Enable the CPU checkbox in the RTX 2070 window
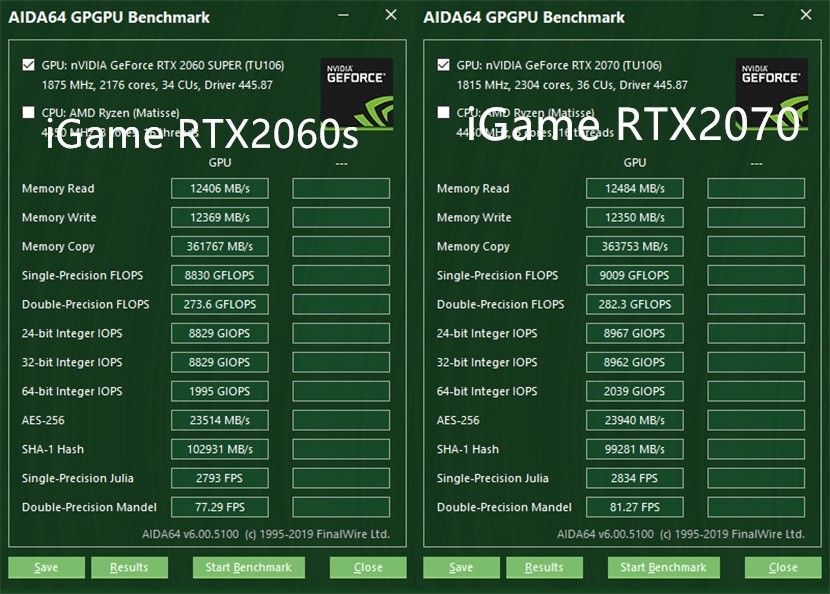This screenshot has width=830, height=594. pyautogui.click(x=442, y=112)
